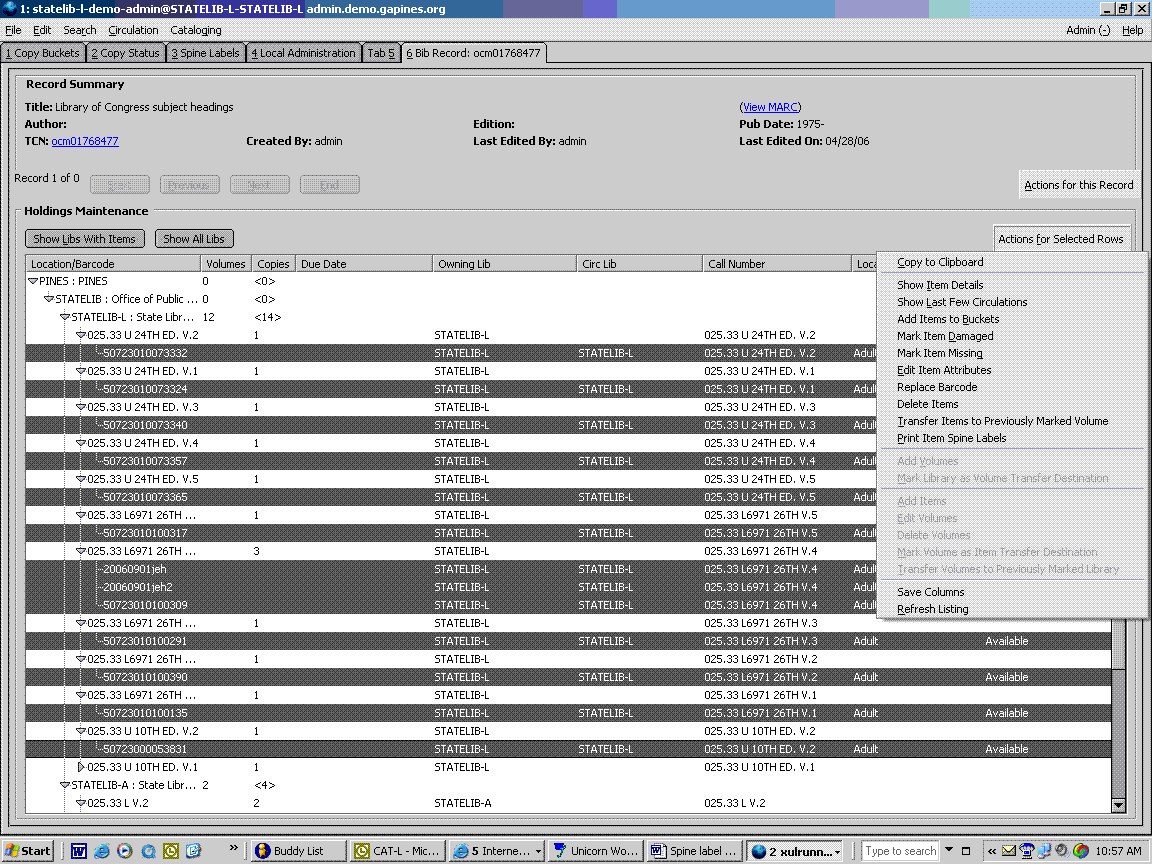This screenshot has width=1152, height=864.
Task: Collapse the PINES : PINES tree node
Action: click(33, 282)
